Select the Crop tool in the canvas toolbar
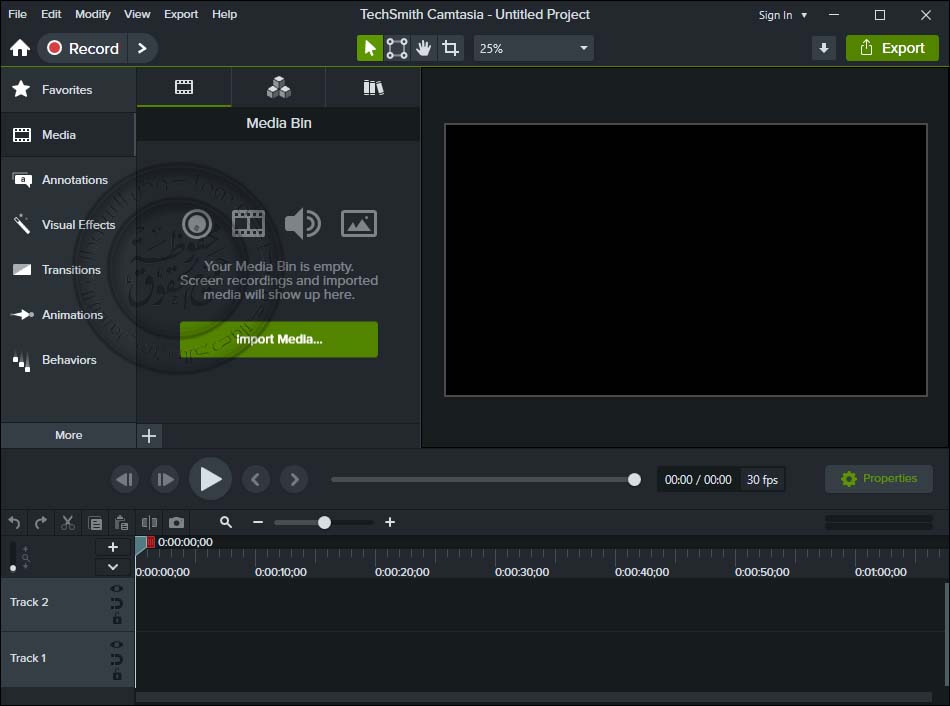 tap(451, 48)
